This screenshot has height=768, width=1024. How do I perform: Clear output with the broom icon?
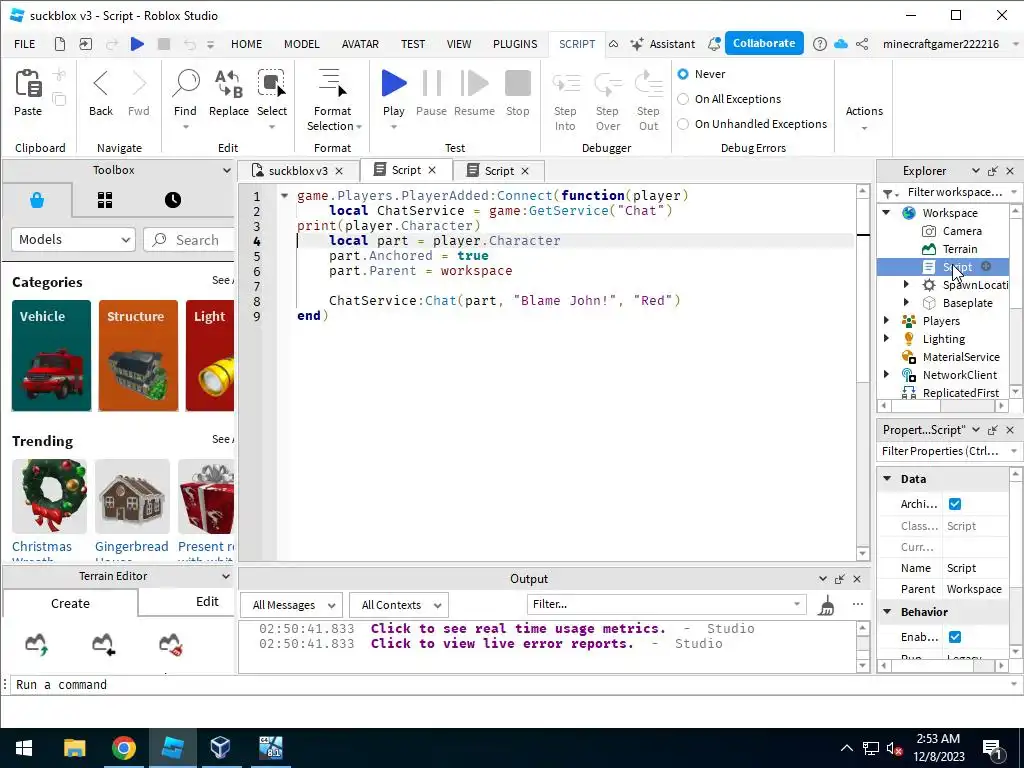tap(827, 605)
